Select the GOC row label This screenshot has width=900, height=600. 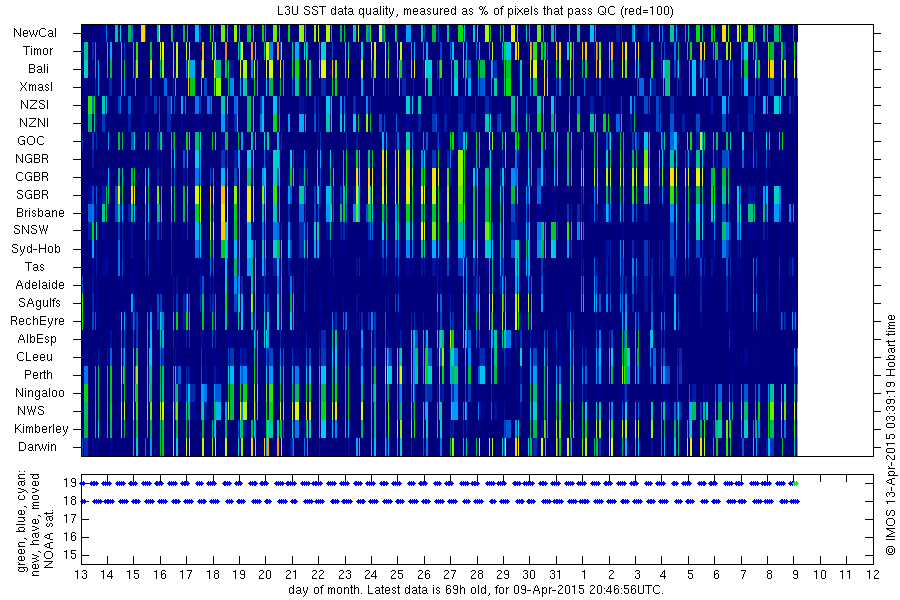[31, 141]
